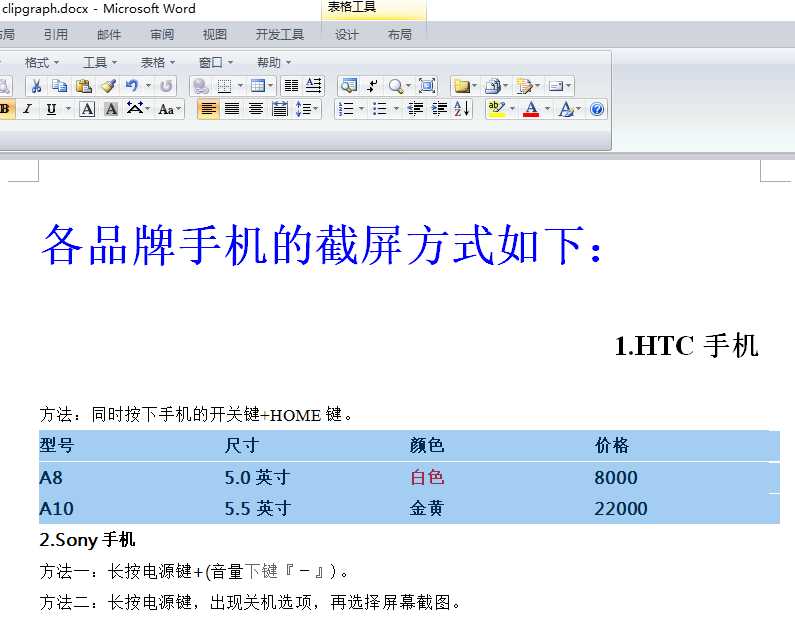Open the Line Spacing dropdown
Viewport: 795px width, 637px height.
coord(307,109)
